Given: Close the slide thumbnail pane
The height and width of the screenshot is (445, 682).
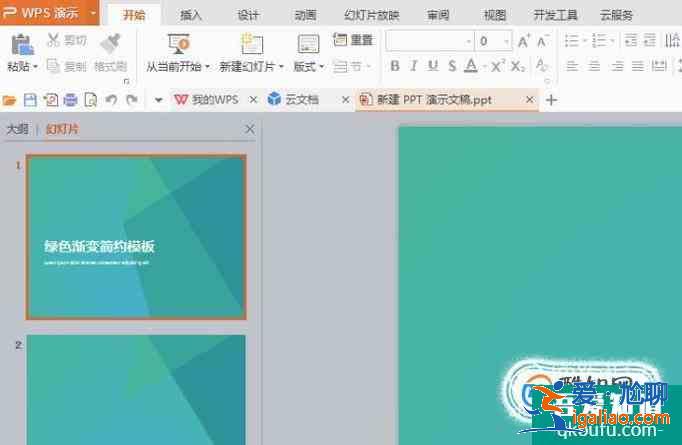Looking at the screenshot, I should (x=250, y=129).
